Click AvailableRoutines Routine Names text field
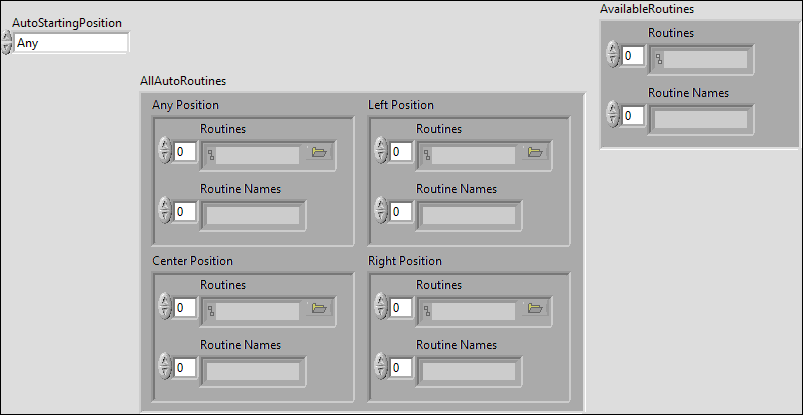The image size is (803, 415). point(700,119)
